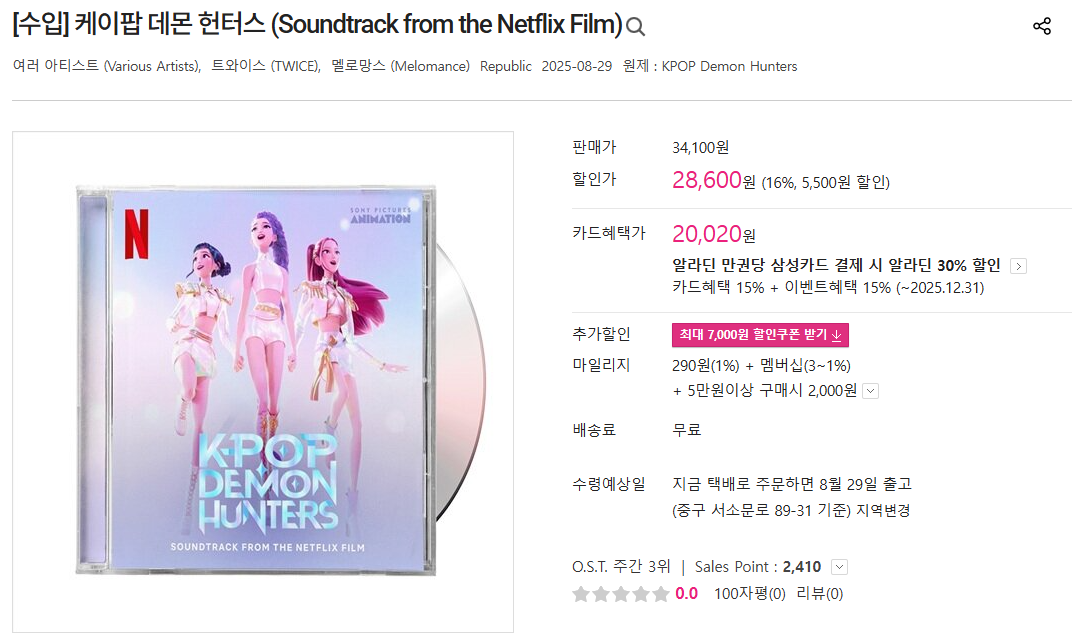The width and height of the screenshot is (1080, 639).
Task: Open the 트와이스 (TWICE) artist link
Action: tap(266, 66)
